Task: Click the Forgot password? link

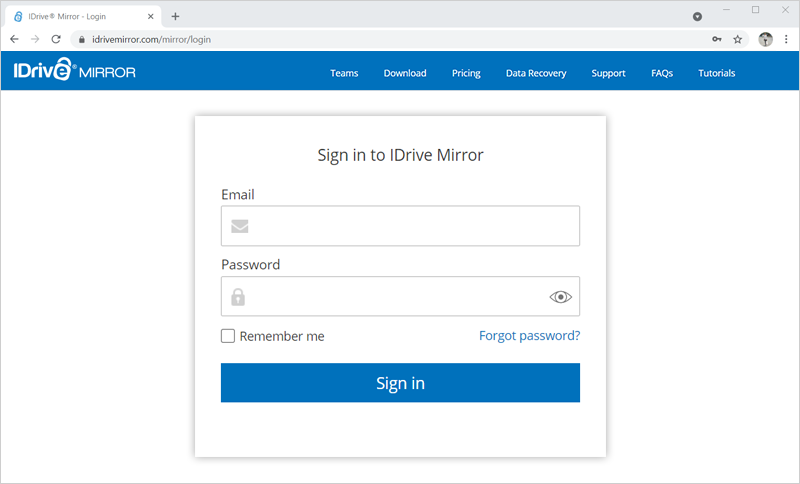Action: point(530,336)
